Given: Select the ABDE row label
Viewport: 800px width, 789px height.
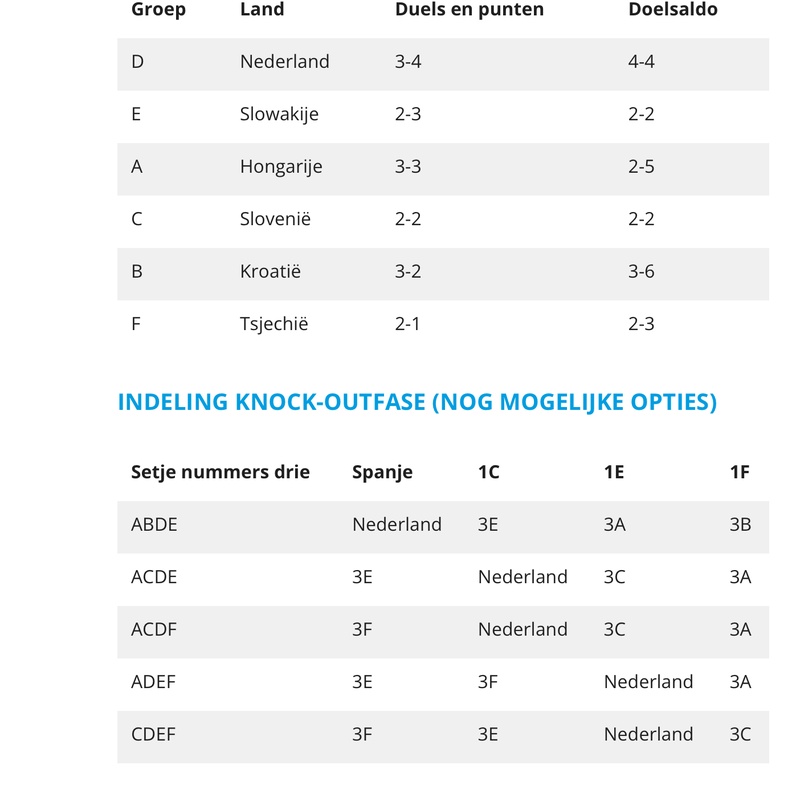Looking at the screenshot, I should (154, 524).
